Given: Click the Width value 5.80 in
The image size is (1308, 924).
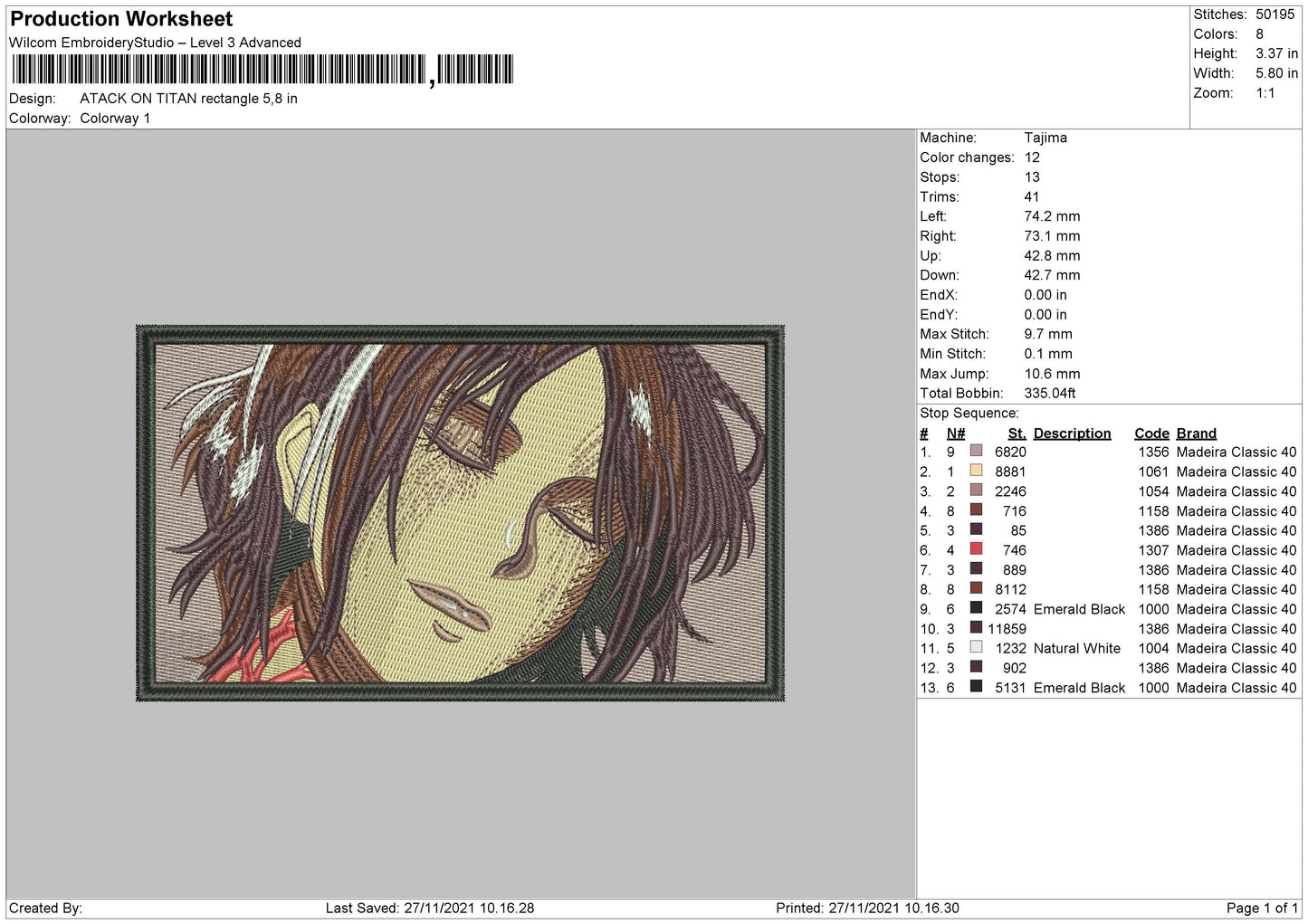Looking at the screenshot, I should 1276,73.
